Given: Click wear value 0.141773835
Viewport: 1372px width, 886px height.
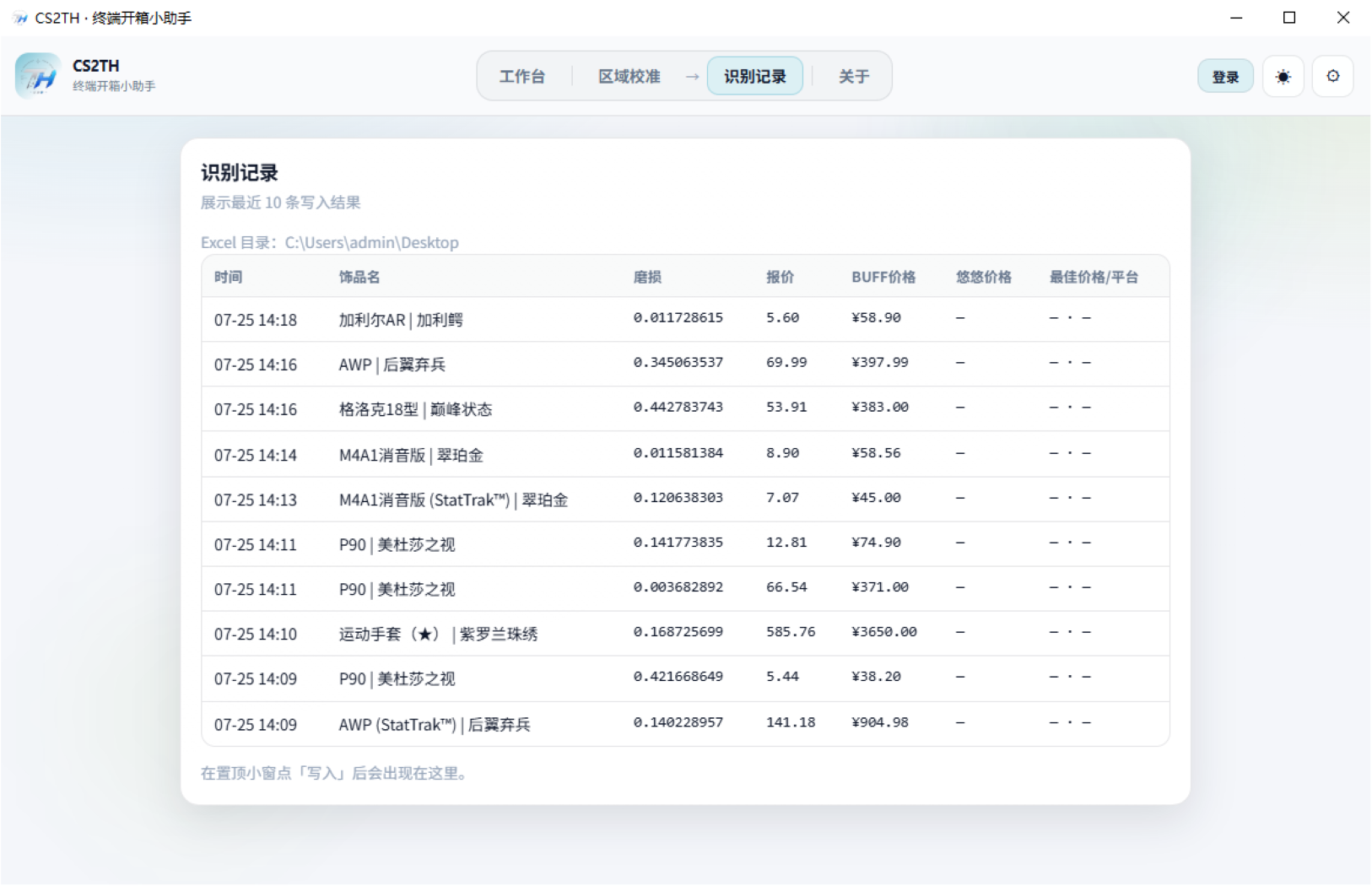Looking at the screenshot, I should [678, 543].
